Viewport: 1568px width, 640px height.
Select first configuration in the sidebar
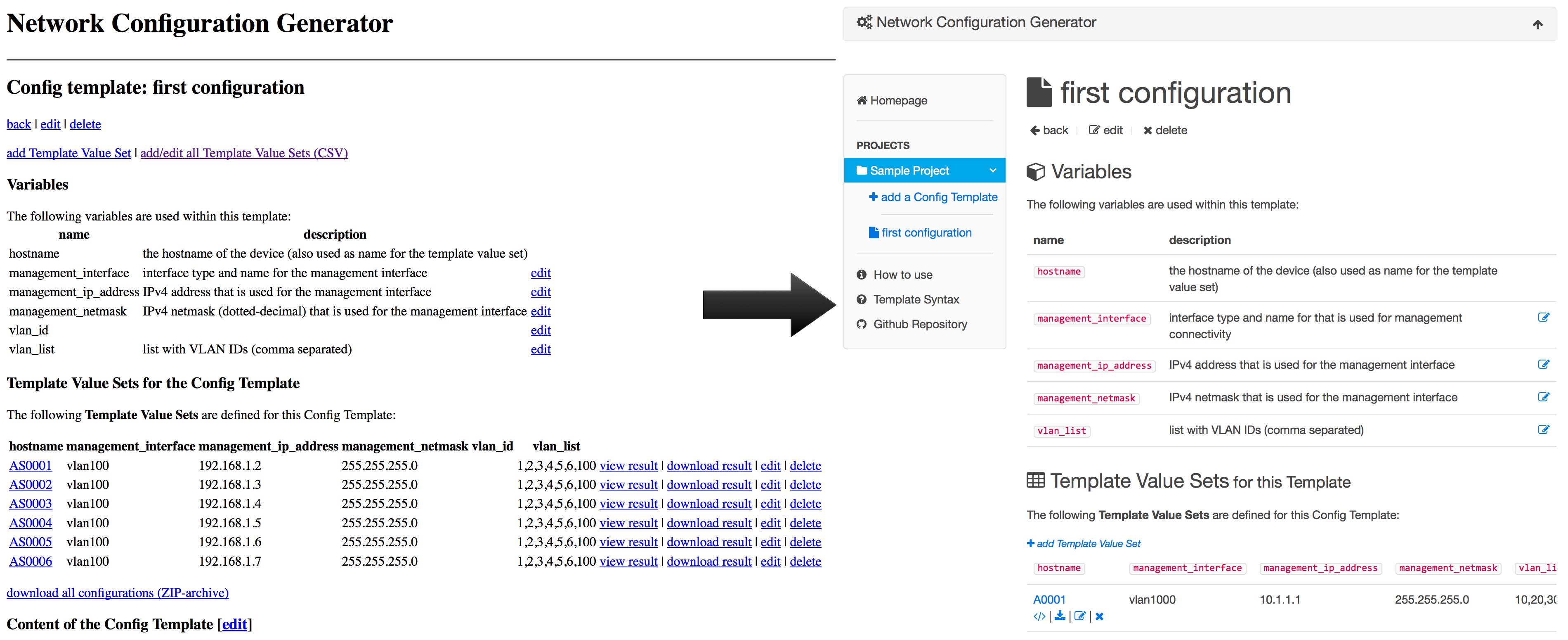920,232
